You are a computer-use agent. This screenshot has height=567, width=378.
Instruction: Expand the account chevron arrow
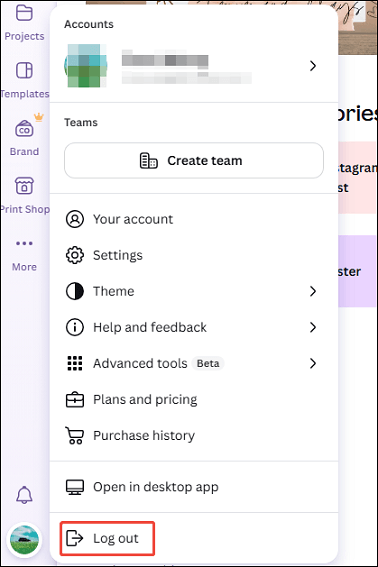point(313,66)
